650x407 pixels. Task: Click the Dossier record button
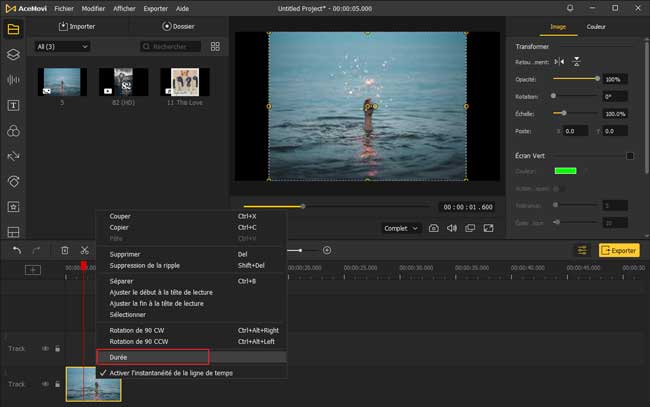pyautogui.click(x=178, y=27)
